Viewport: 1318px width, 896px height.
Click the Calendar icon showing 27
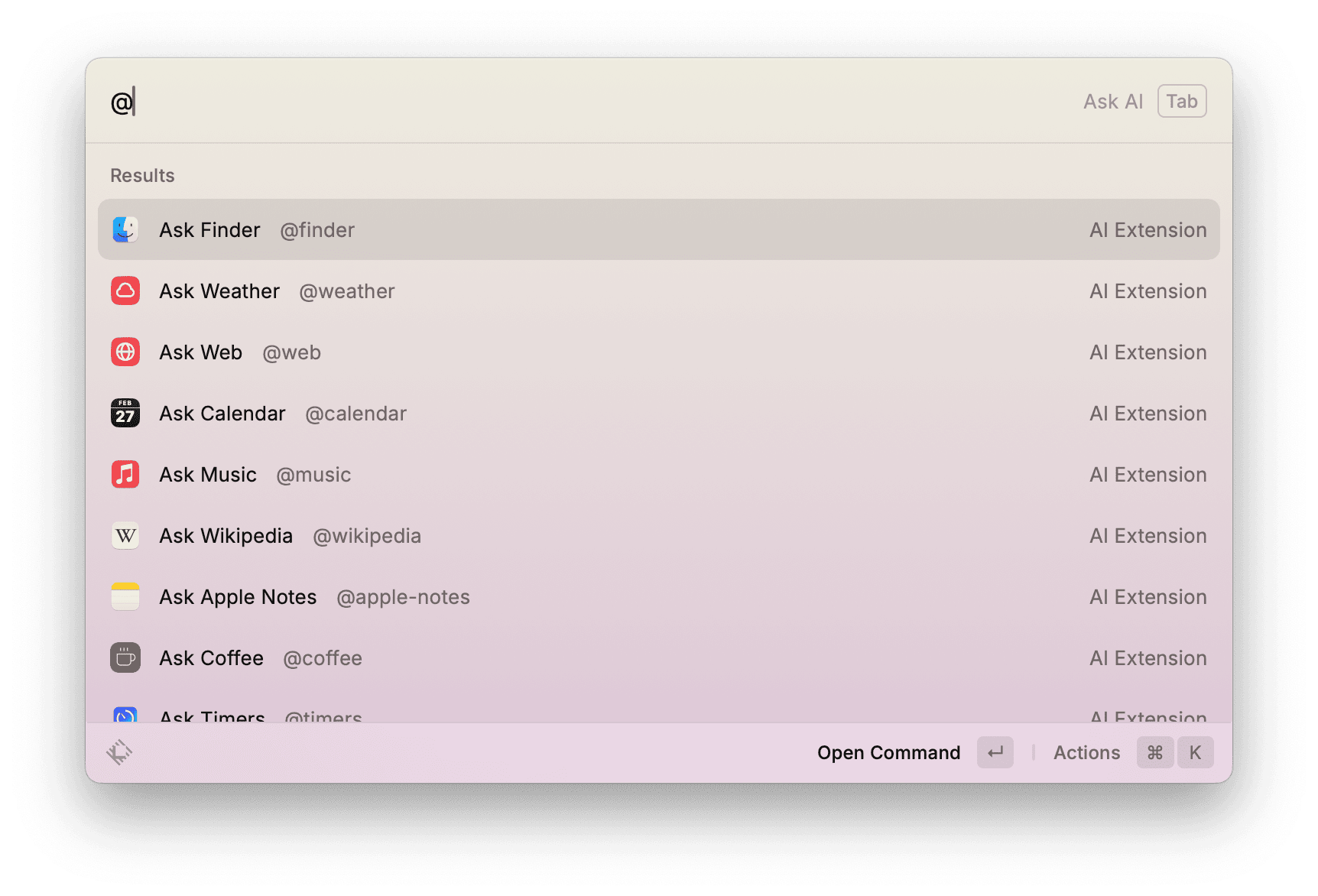click(125, 413)
